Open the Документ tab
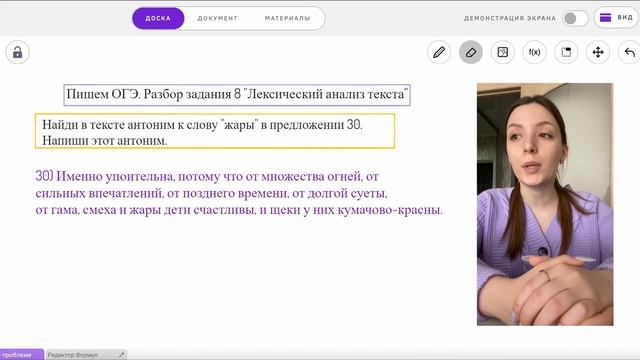The height and width of the screenshot is (360, 640). tap(218, 18)
